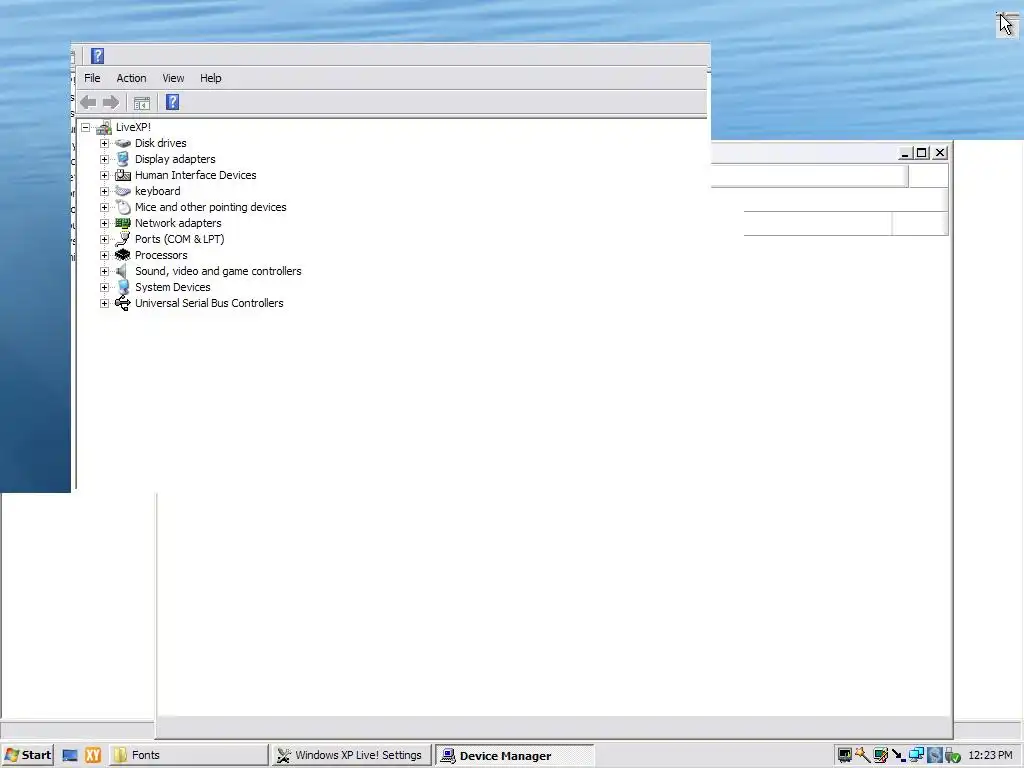Select the Display adapters icon
The width and height of the screenshot is (1024, 768).
pyautogui.click(x=123, y=159)
